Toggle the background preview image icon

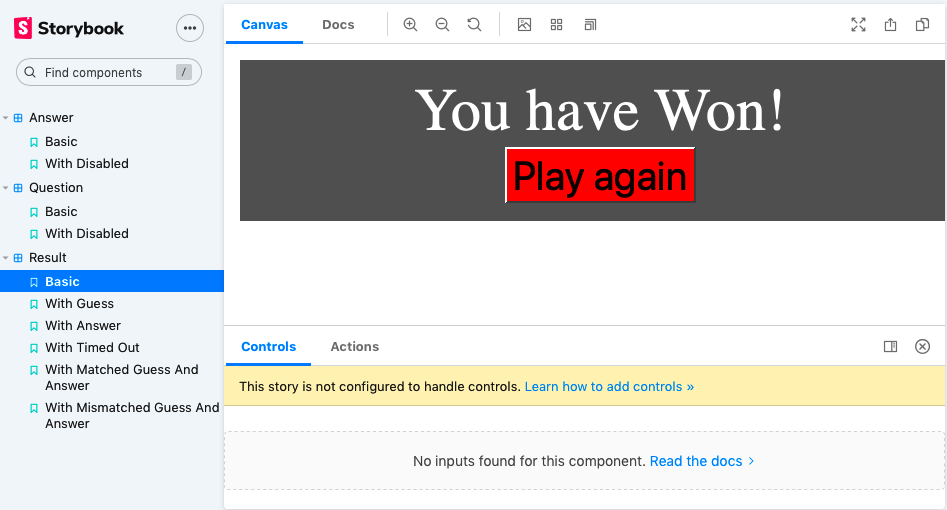coord(524,25)
